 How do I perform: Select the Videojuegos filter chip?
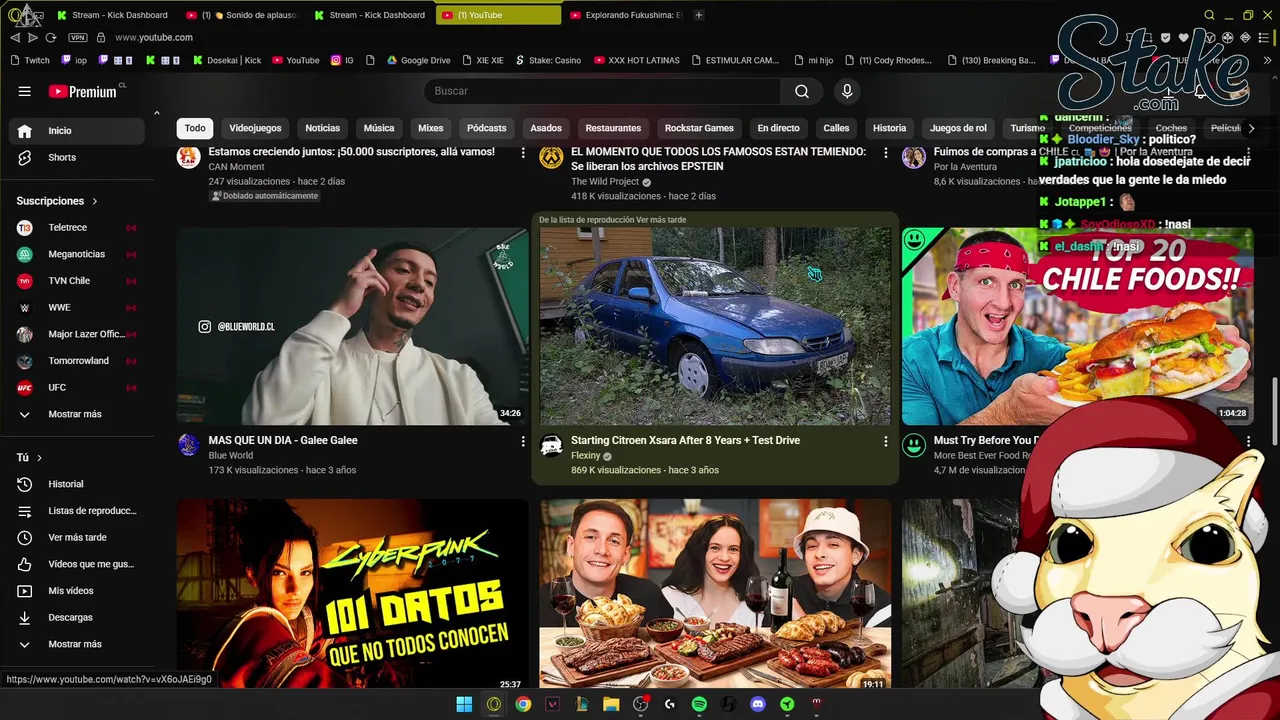pos(255,128)
